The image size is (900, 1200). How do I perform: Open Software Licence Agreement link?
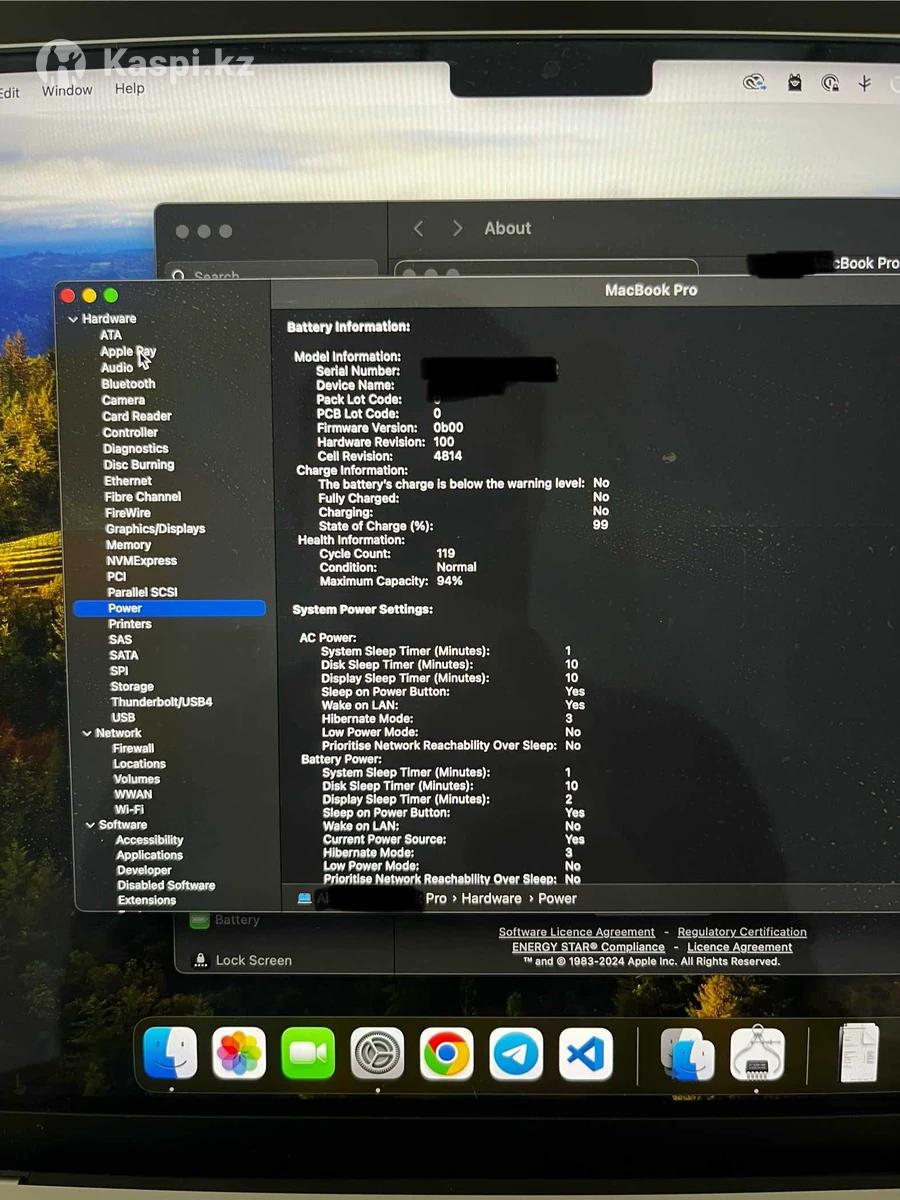click(577, 932)
